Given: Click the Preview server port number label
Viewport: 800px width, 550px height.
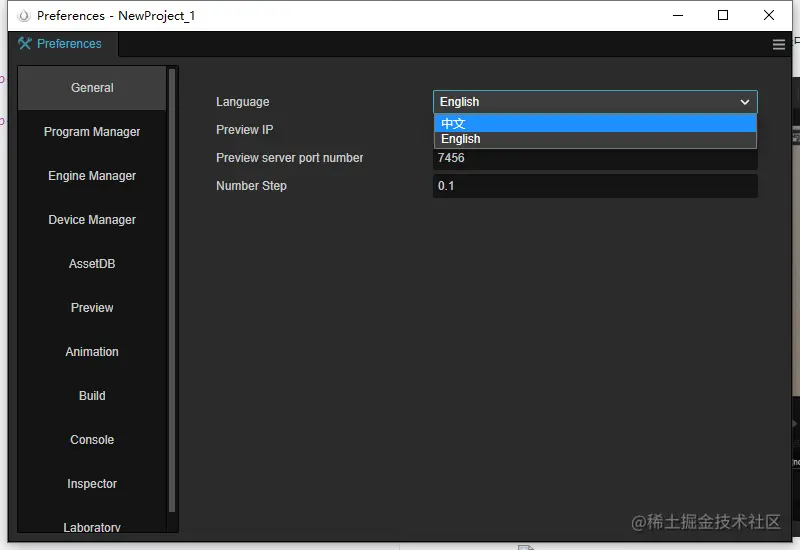Looking at the screenshot, I should 289,158.
